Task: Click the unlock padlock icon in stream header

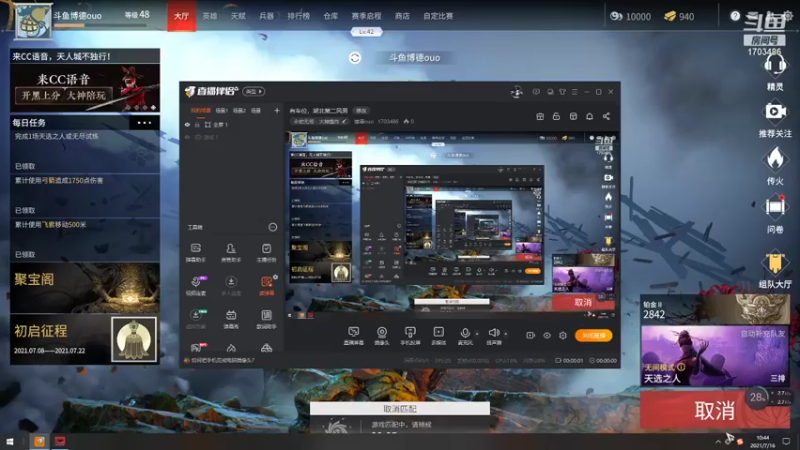Action: pyautogui.click(x=556, y=116)
